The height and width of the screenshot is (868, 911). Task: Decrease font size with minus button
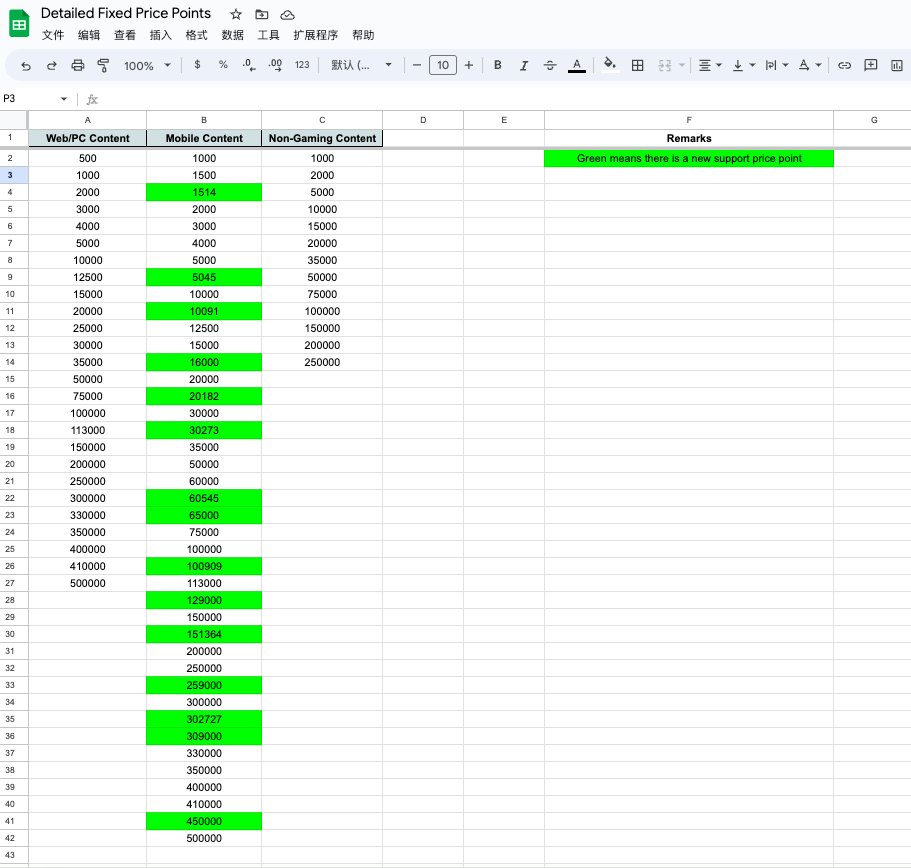coord(417,65)
